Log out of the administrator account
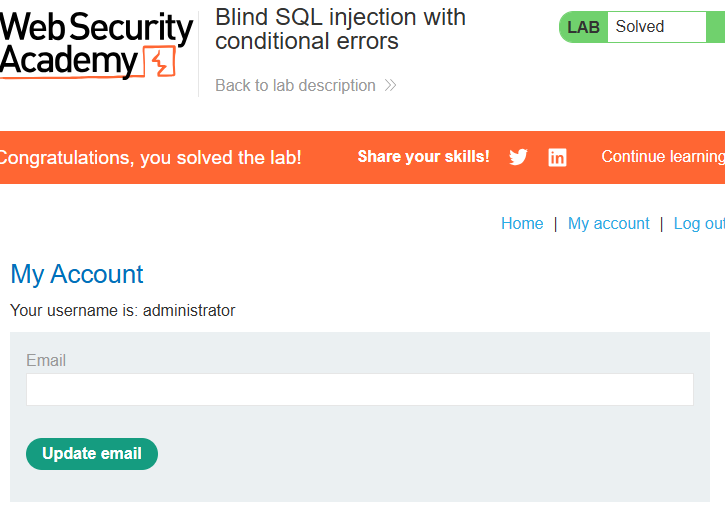725x521 pixels. 699,224
